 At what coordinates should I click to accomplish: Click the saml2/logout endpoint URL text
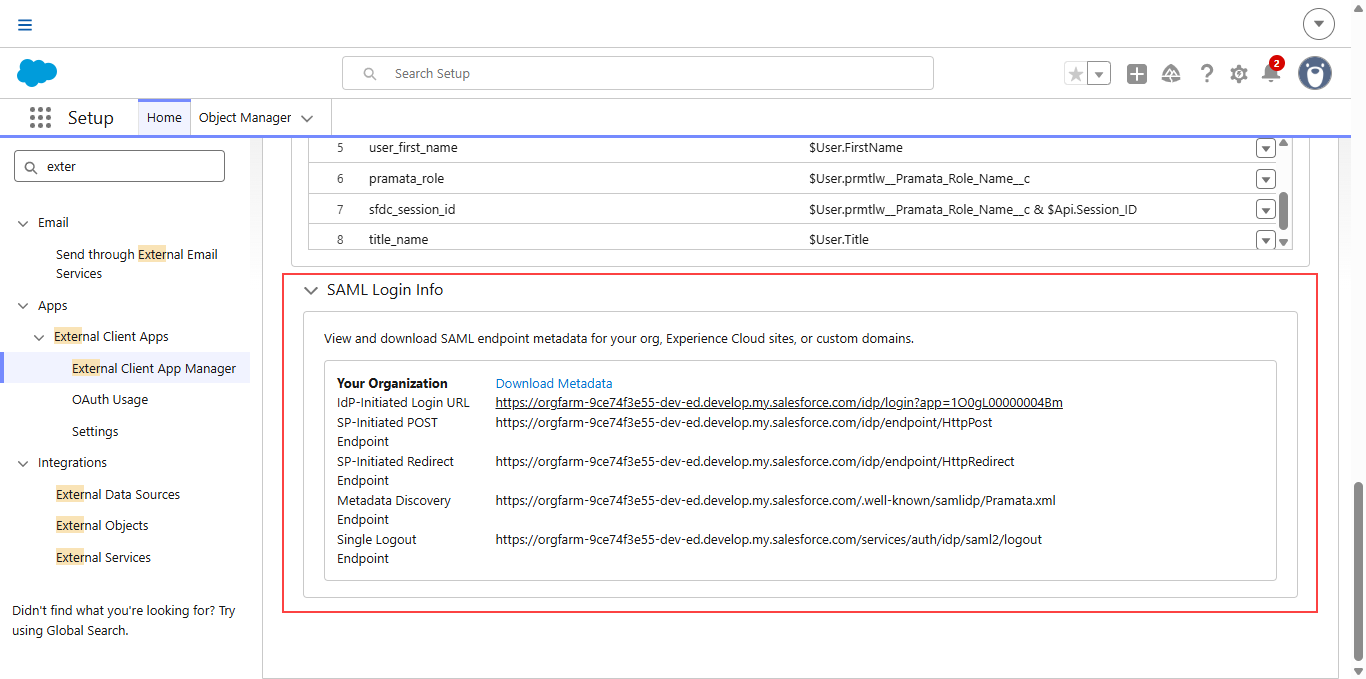769,539
